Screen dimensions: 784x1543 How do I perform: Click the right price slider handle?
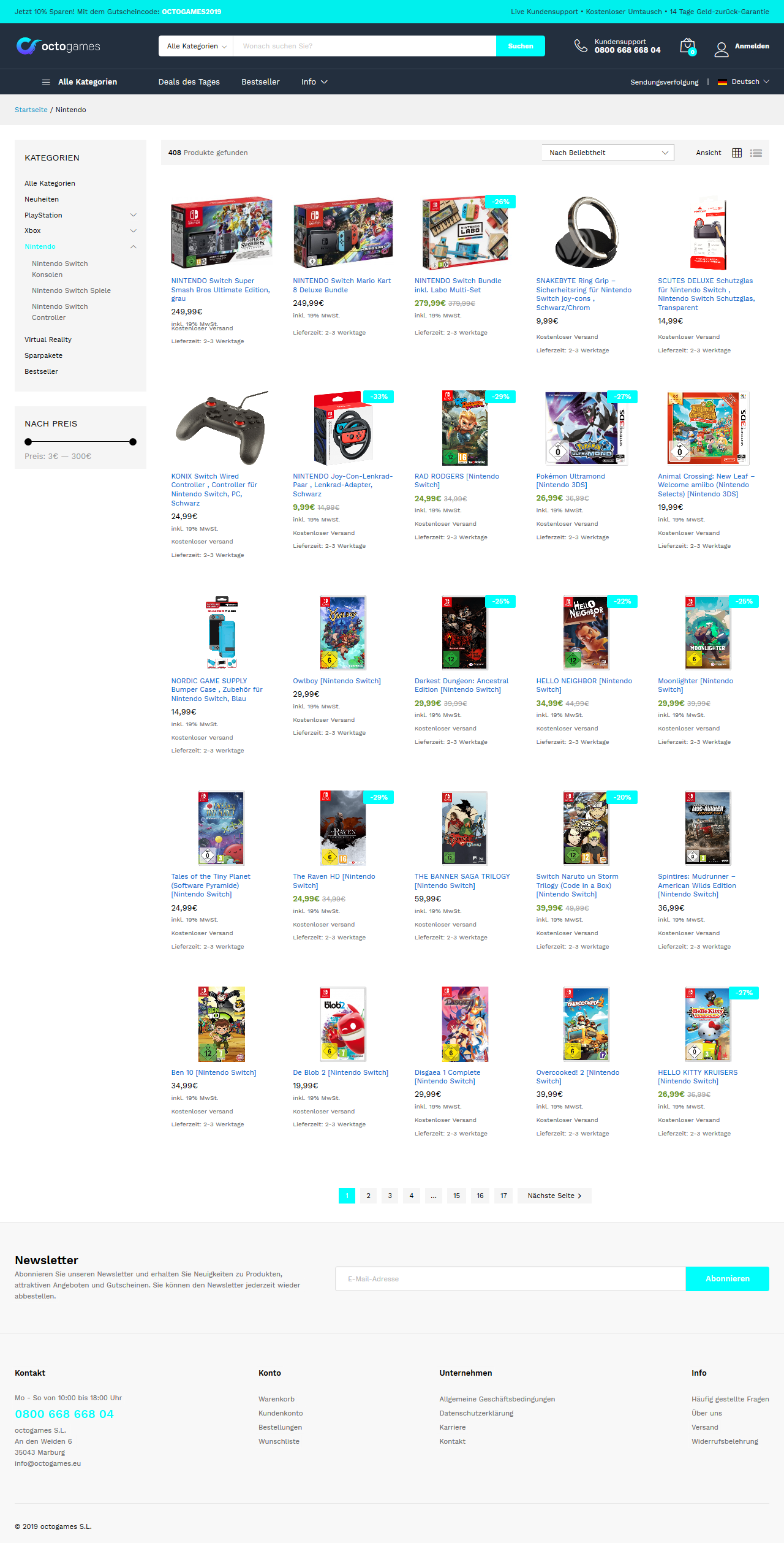(133, 442)
